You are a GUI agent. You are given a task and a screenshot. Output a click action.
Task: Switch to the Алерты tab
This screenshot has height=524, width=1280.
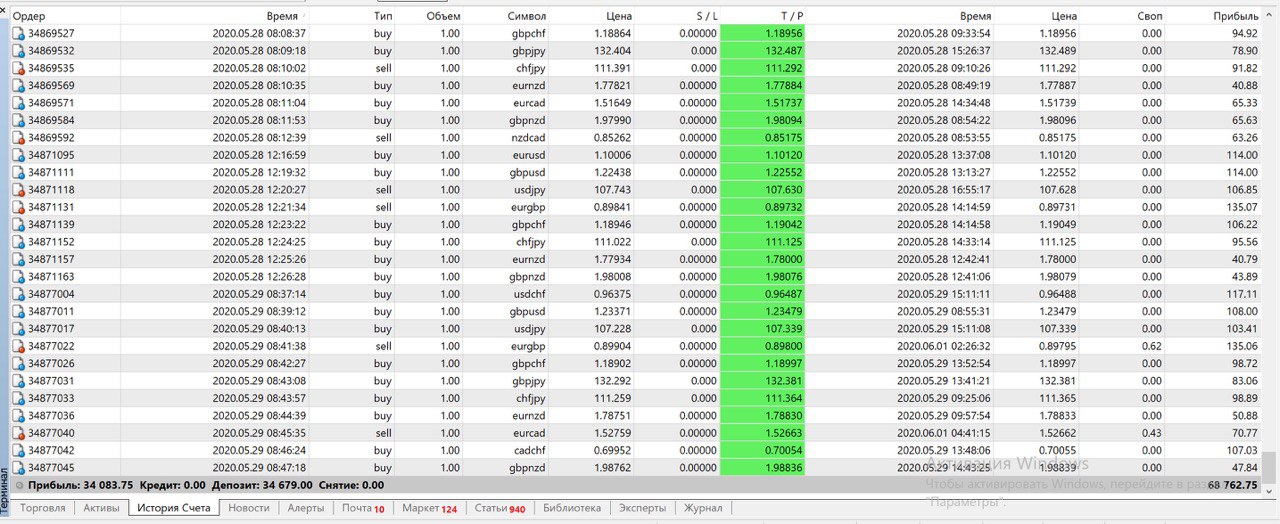[x=306, y=508]
